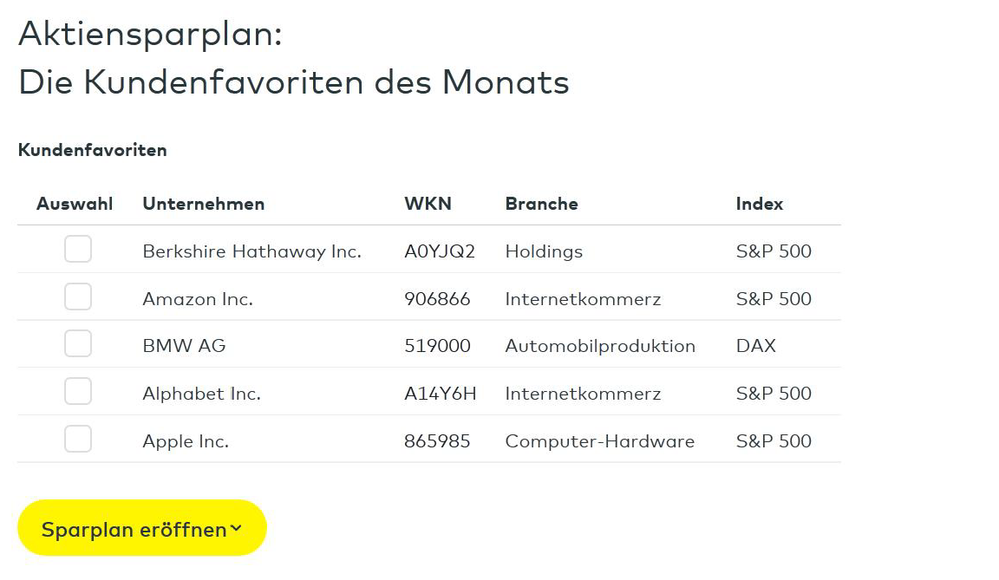Click the WKN A0YJQ2 entry
The image size is (999, 580).
click(438, 251)
